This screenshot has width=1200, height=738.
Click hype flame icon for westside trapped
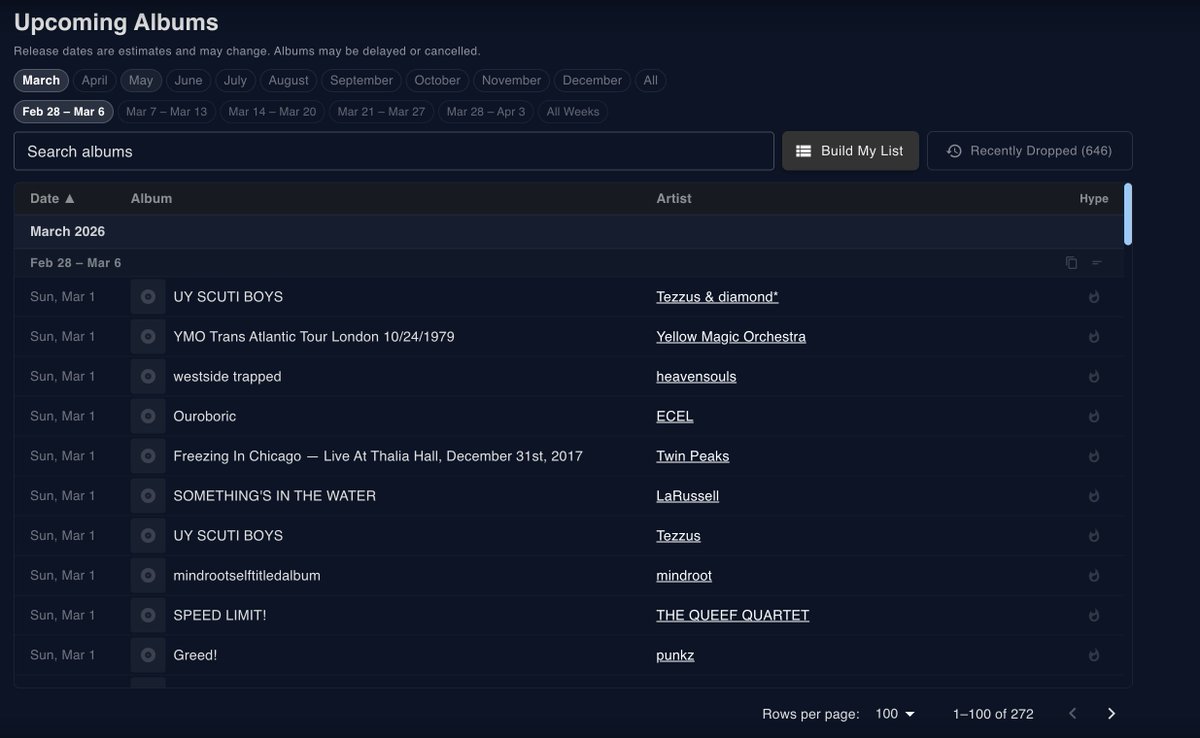coord(1094,377)
